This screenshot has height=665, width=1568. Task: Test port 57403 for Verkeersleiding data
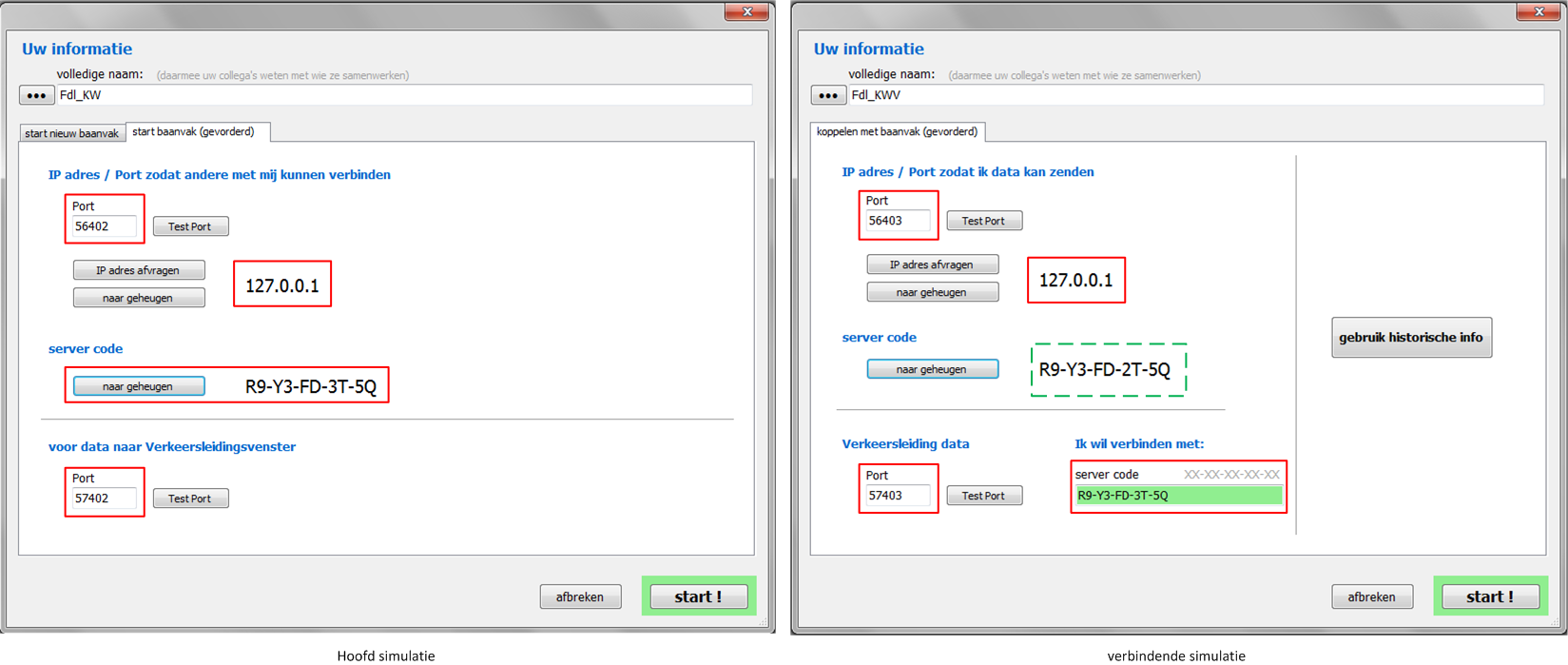coord(983,496)
